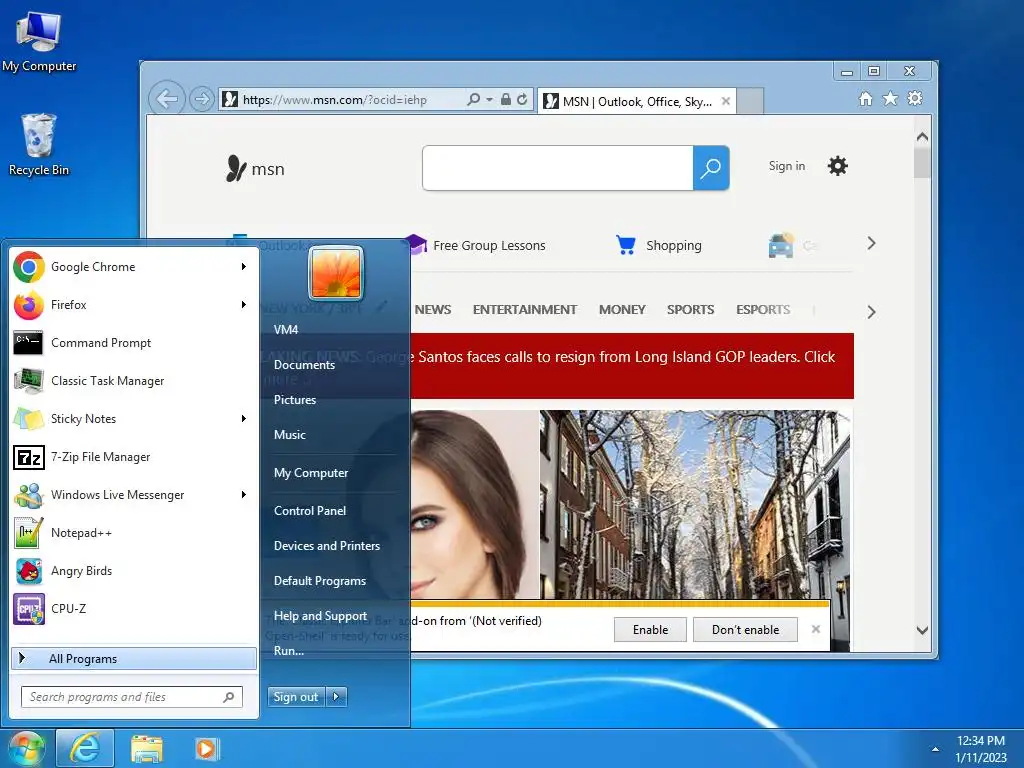Show more MSN news categories chevron
The height and width of the screenshot is (768, 1024).
pyautogui.click(x=871, y=312)
